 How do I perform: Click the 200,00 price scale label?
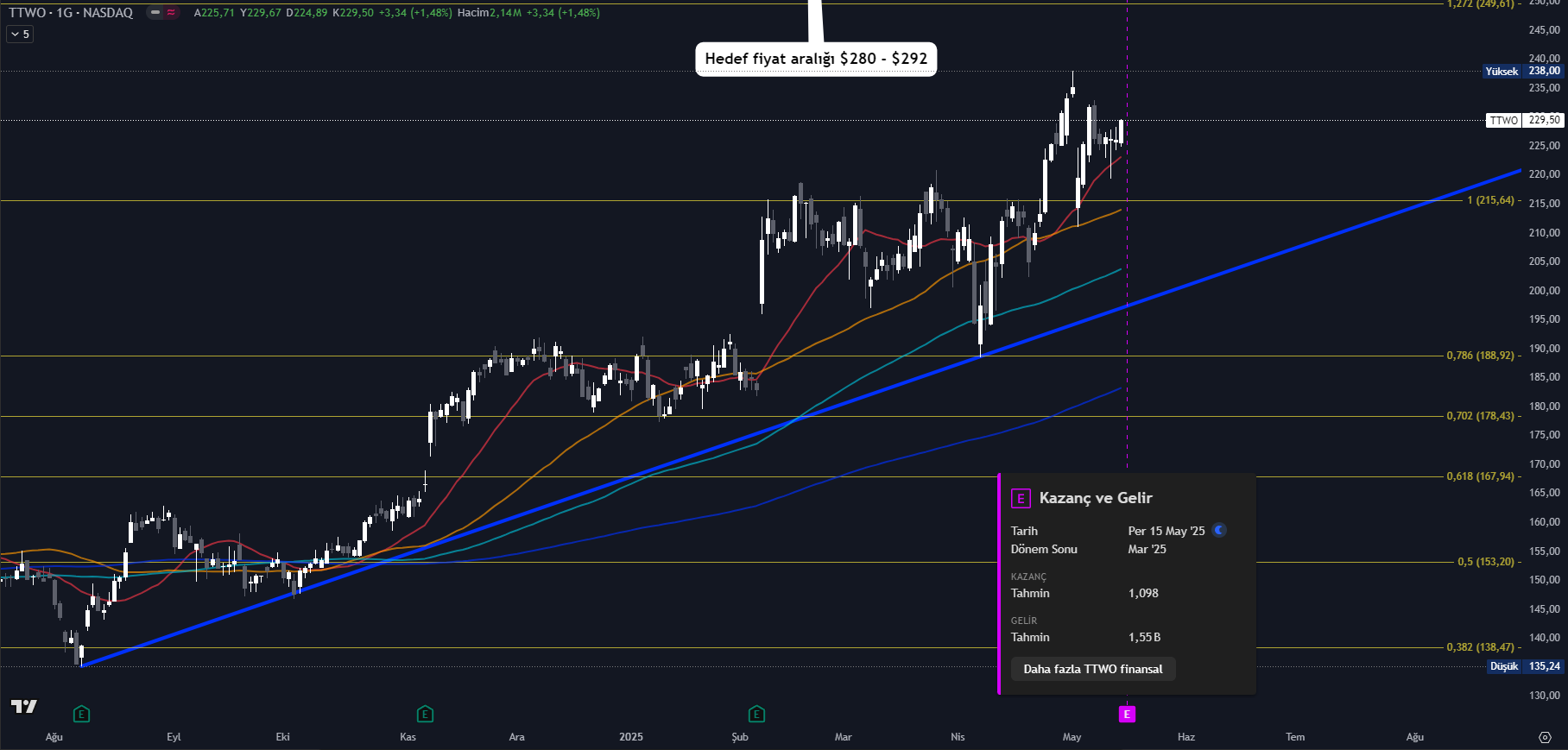(1544, 291)
